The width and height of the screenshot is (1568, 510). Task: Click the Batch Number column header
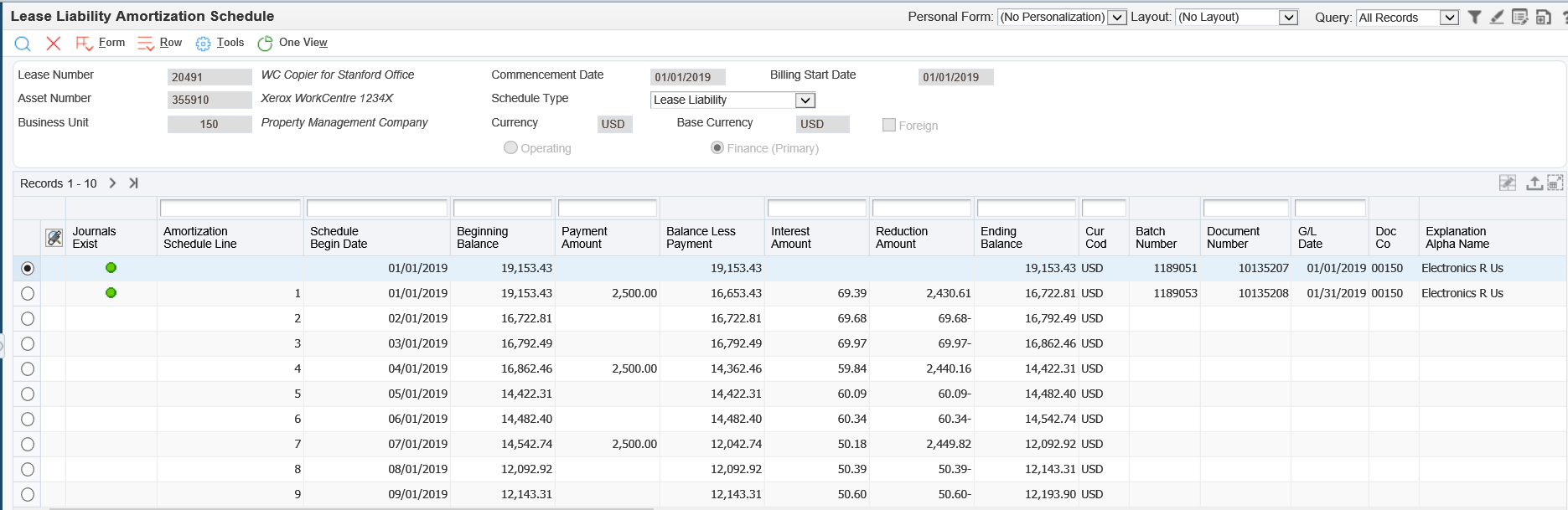1165,238
